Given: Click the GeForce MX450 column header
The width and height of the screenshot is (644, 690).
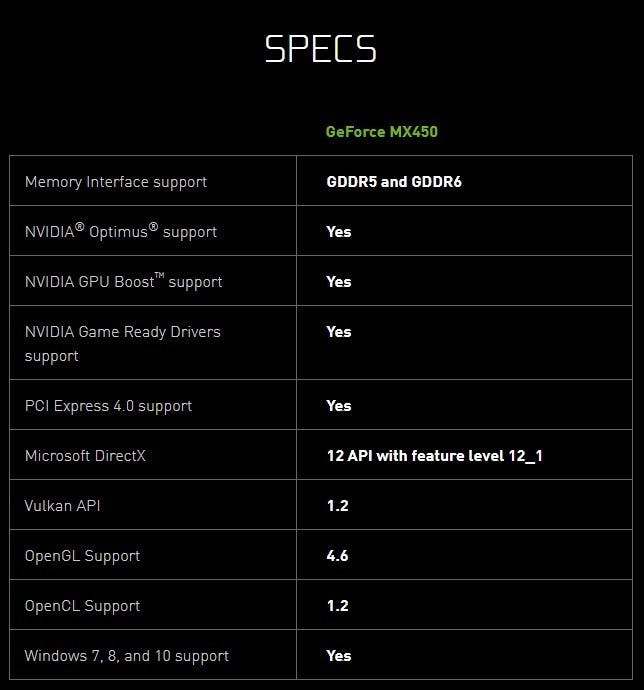Looking at the screenshot, I should [381, 132].
